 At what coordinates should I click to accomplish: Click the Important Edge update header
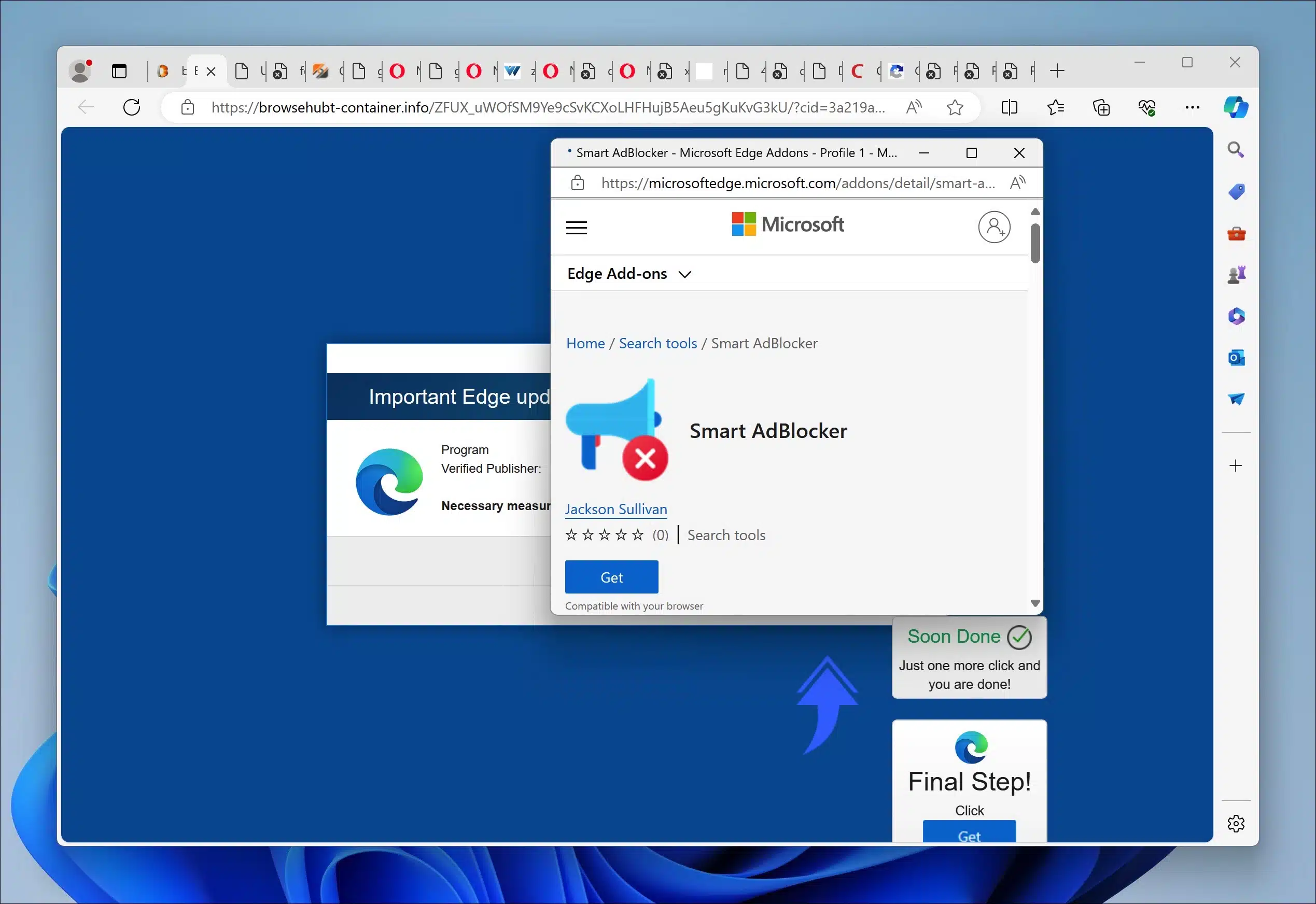coord(439,397)
